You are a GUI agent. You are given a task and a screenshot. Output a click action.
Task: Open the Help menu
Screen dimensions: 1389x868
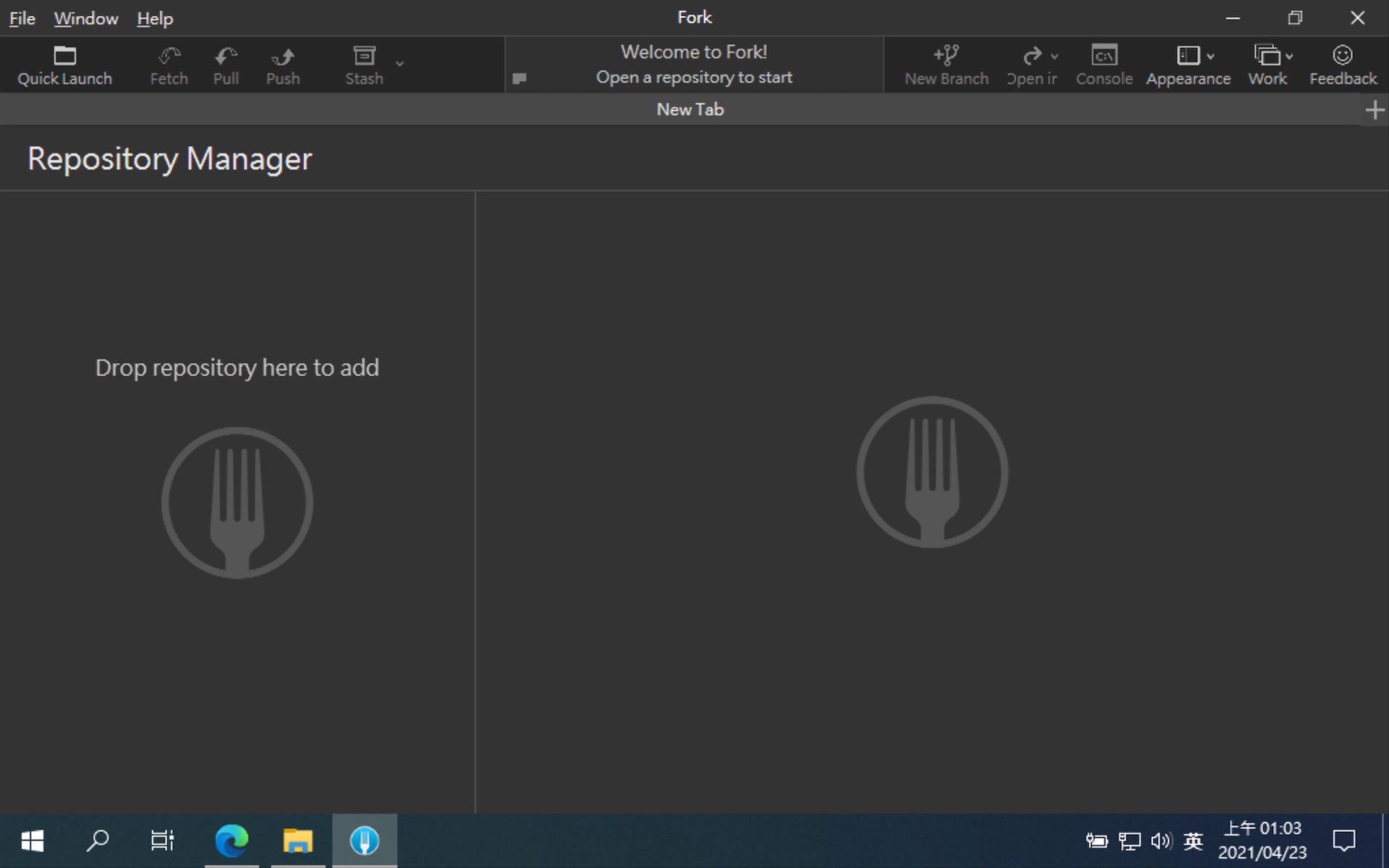point(155,18)
